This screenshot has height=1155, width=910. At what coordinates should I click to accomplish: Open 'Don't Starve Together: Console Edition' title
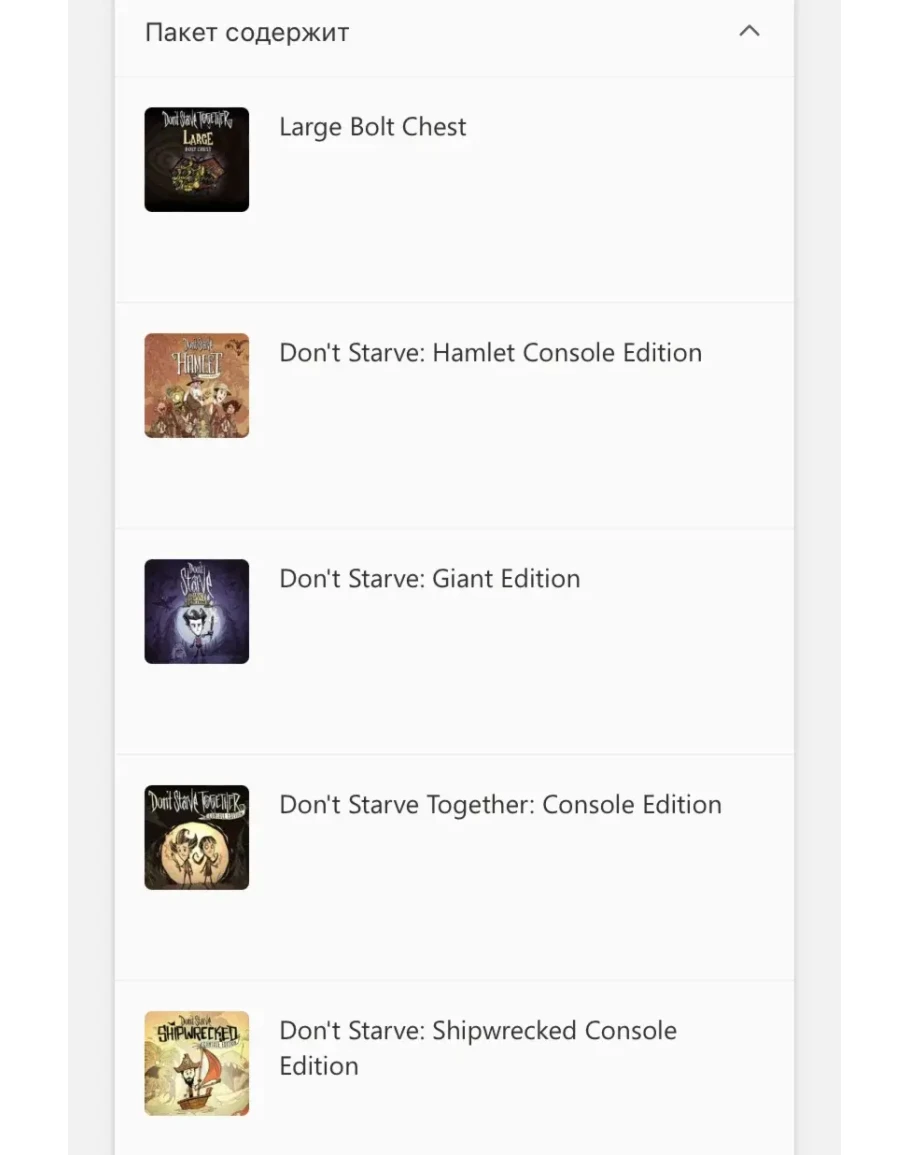tap(500, 805)
